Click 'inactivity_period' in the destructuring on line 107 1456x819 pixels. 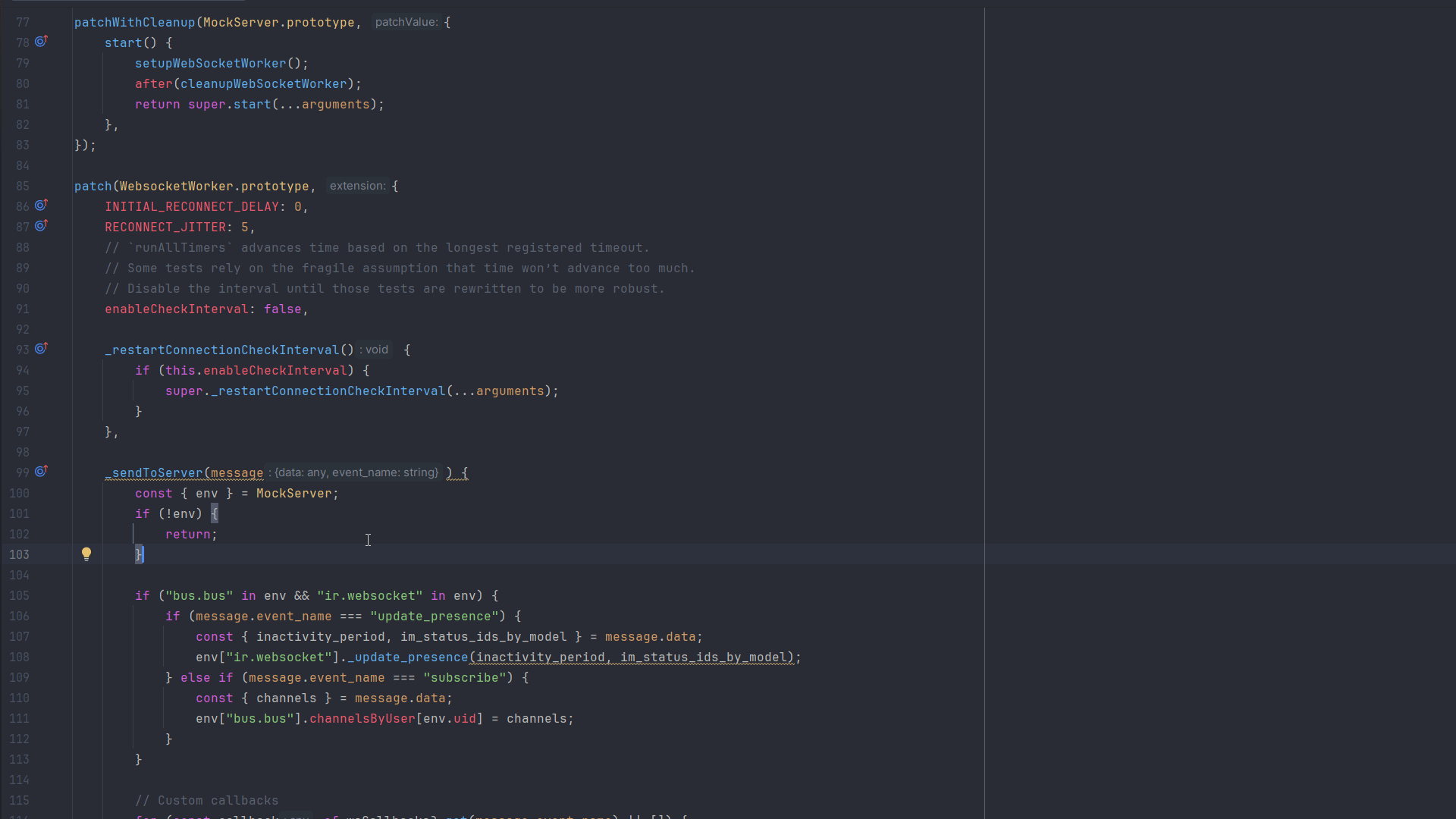click(x=321, y=637)
